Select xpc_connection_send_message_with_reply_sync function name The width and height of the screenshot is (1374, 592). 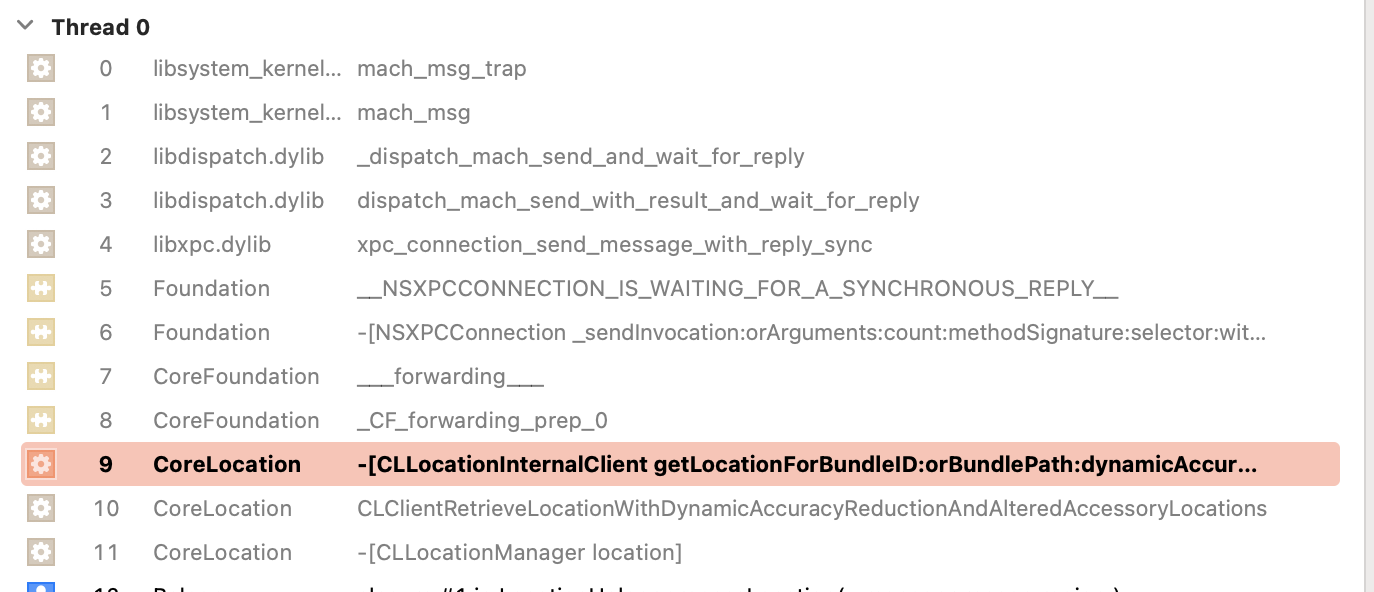point(615,245)
